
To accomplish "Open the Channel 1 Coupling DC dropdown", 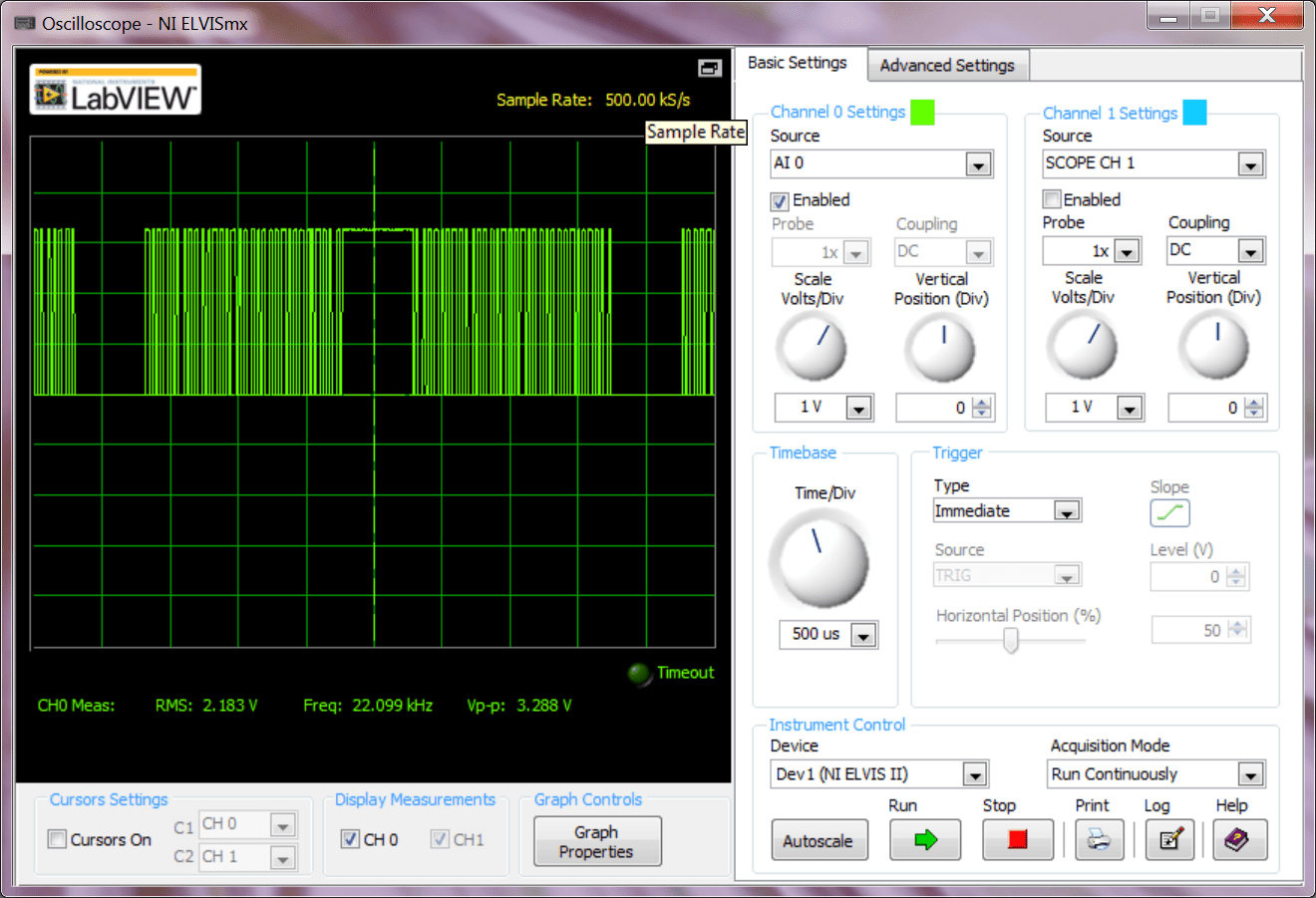I will pos(1251,251).
